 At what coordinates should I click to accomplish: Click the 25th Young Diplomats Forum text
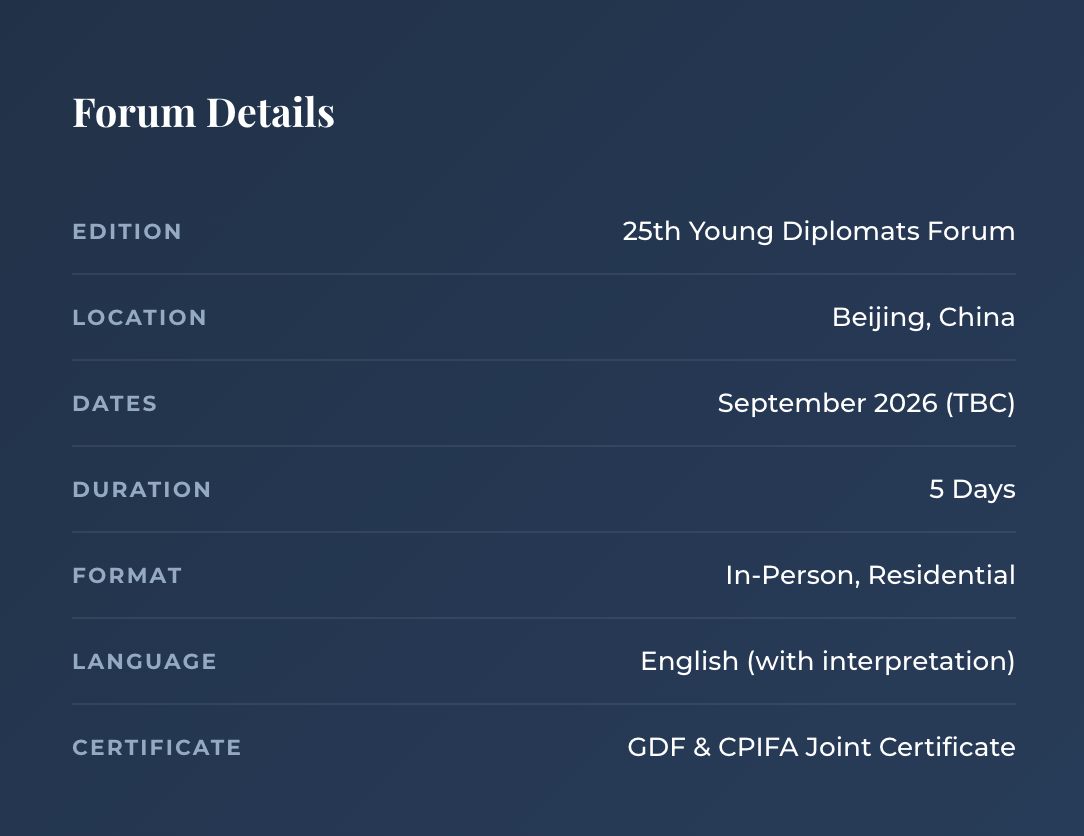click(x=819, y=232)
